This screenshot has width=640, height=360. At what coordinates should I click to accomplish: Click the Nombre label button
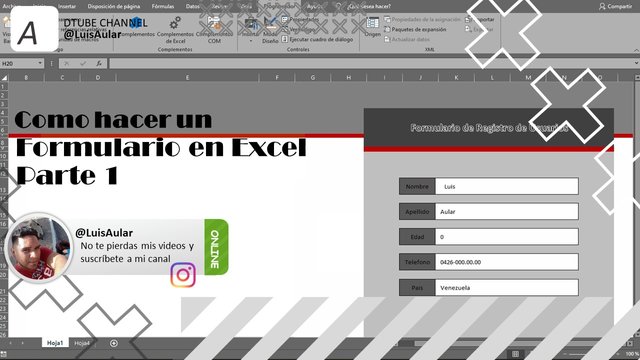coord(417,186)
